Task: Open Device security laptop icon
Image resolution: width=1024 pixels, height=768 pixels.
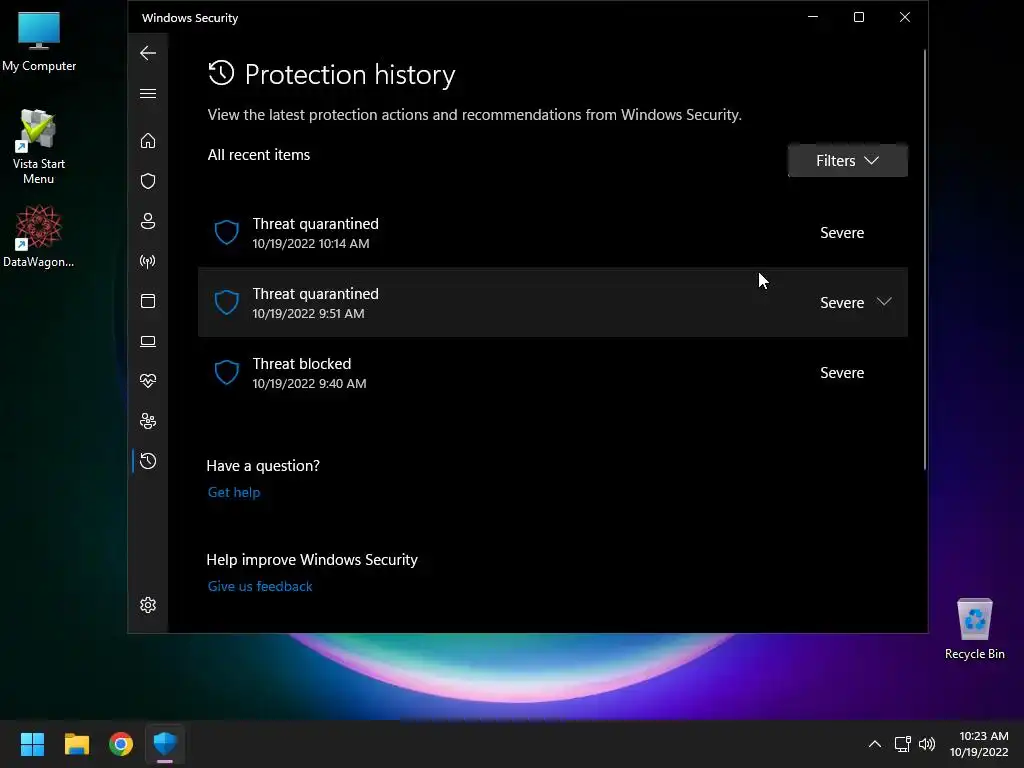Action: pos(148,341)
